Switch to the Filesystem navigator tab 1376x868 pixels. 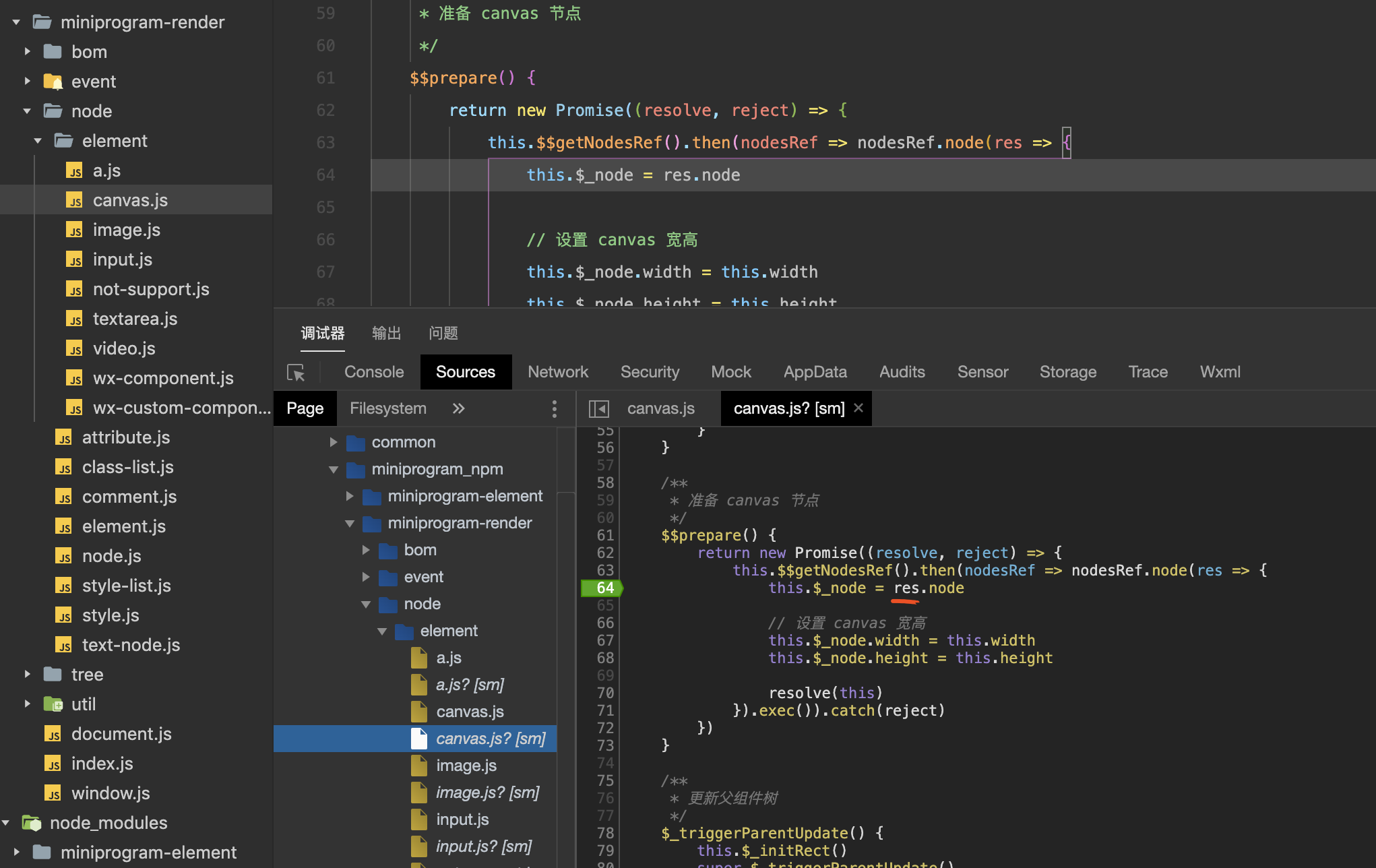(x=387, y=408)
